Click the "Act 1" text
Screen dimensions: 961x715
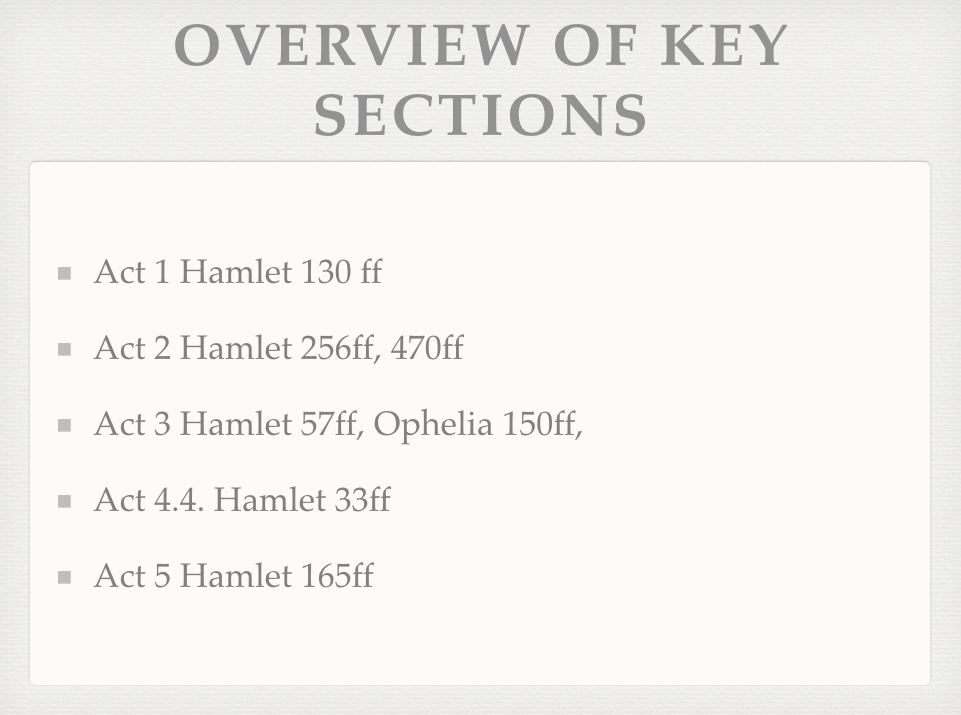132,272
